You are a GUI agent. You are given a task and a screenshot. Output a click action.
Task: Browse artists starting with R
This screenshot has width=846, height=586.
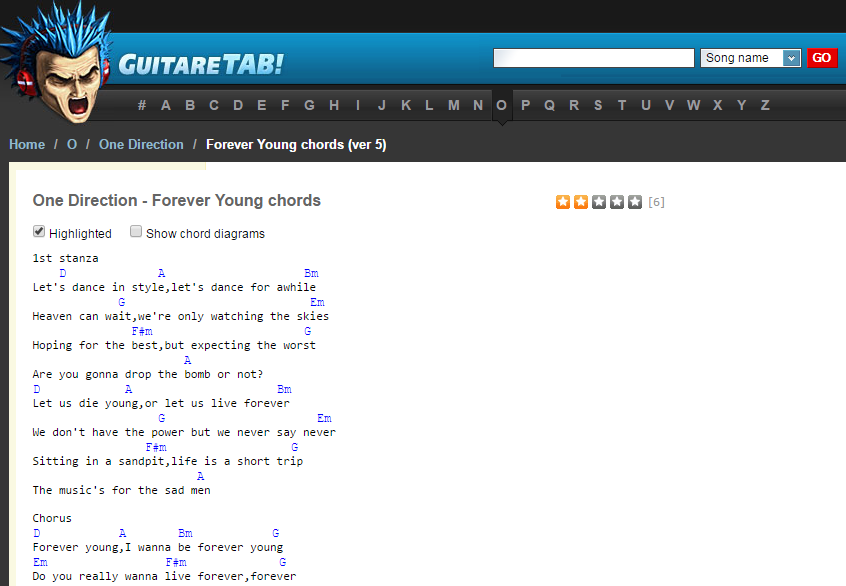pyautogui.click(x=574, y=105)
